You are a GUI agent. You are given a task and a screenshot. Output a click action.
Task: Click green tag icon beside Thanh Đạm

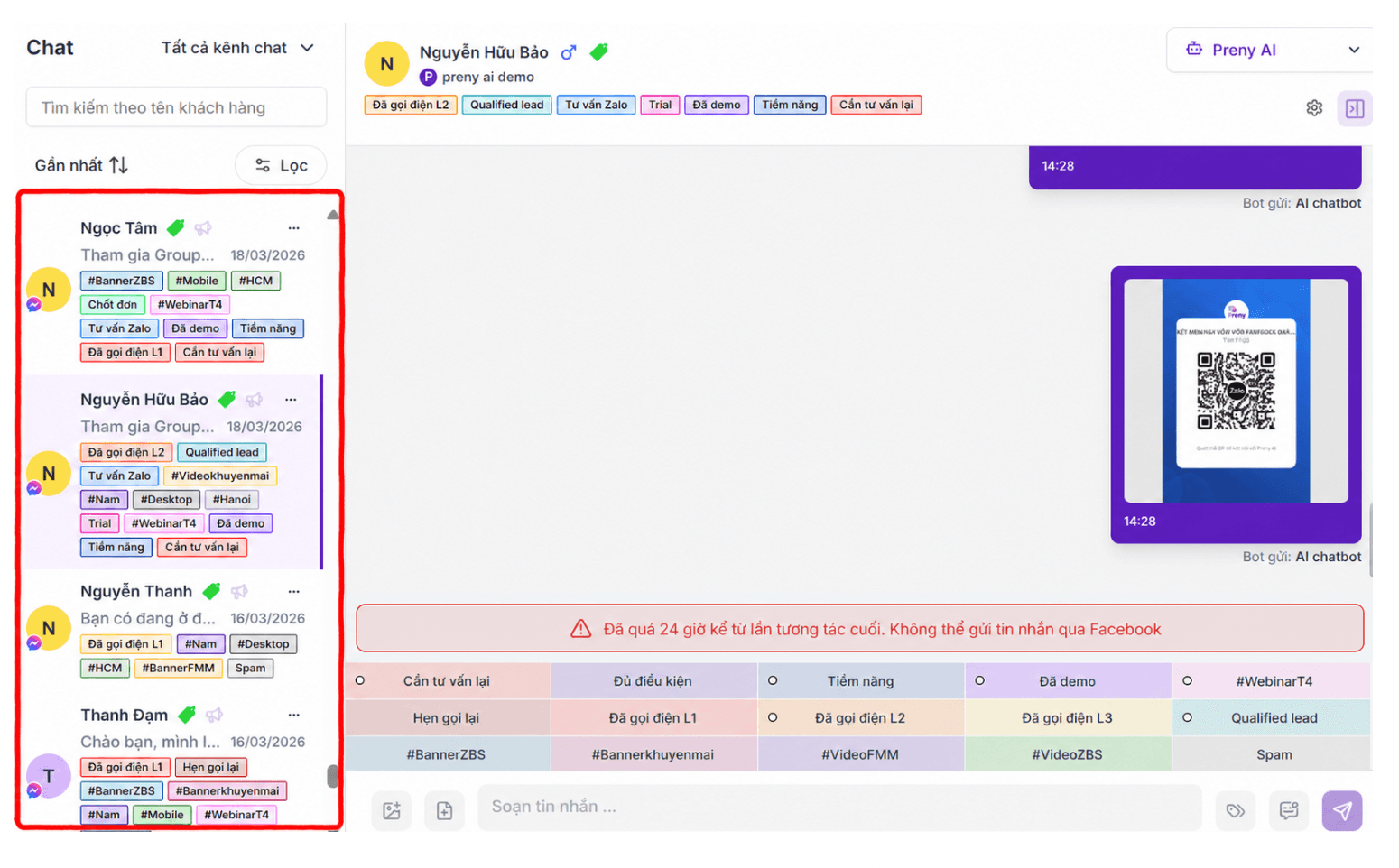point(187,715)
